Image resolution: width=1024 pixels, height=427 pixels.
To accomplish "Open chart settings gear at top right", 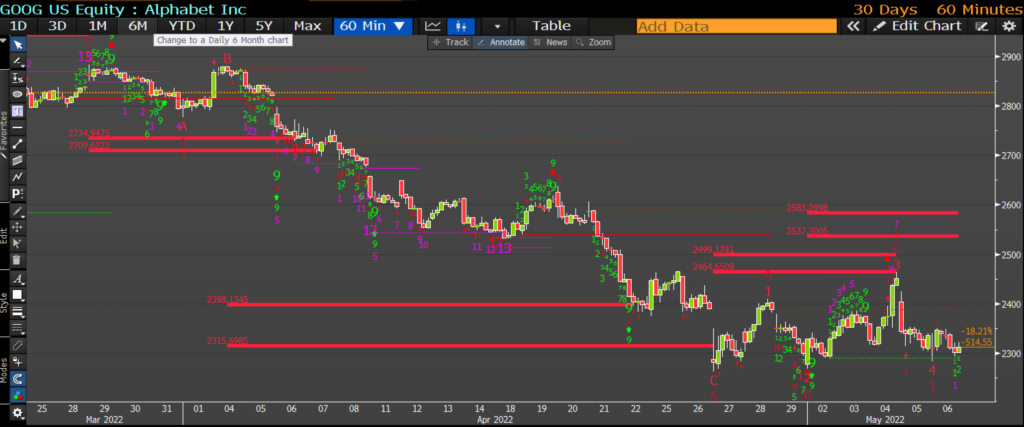I will tap(1009, 26).
